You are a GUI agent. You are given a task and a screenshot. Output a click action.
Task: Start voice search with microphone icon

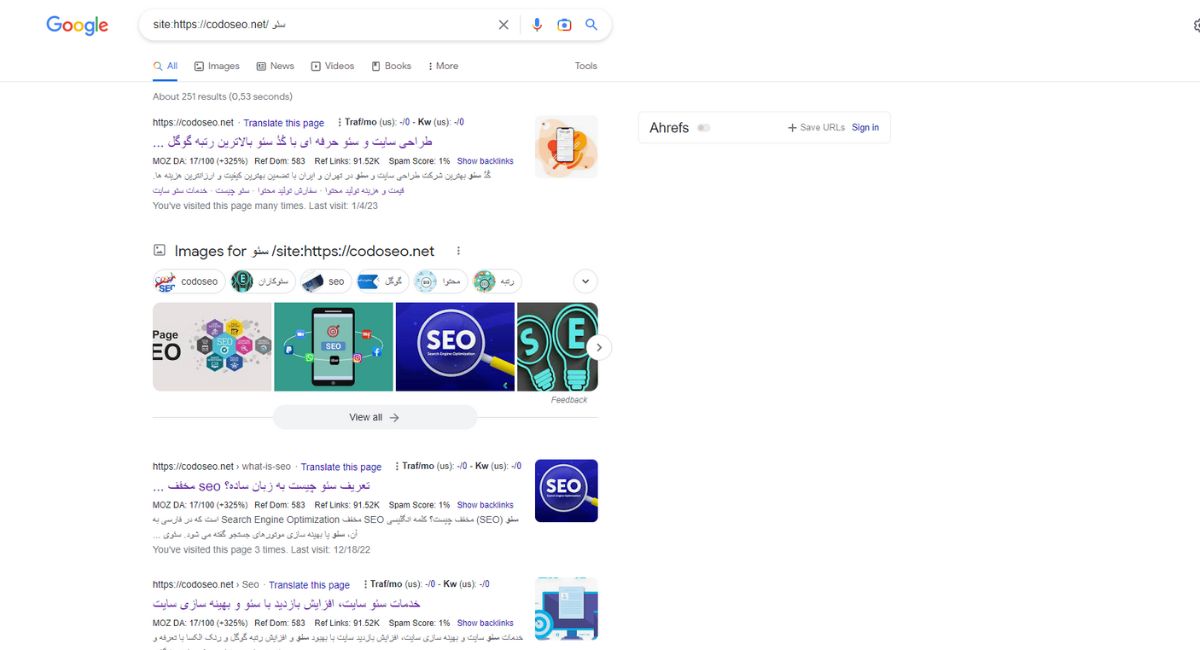(537, 25)
